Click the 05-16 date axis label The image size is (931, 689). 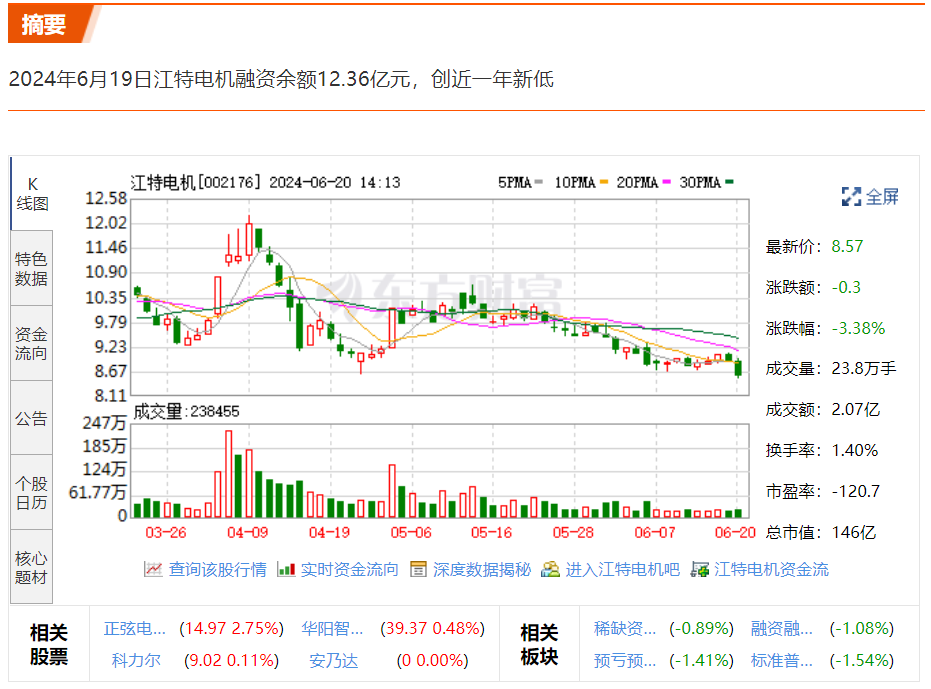click(x=491, y=533)
